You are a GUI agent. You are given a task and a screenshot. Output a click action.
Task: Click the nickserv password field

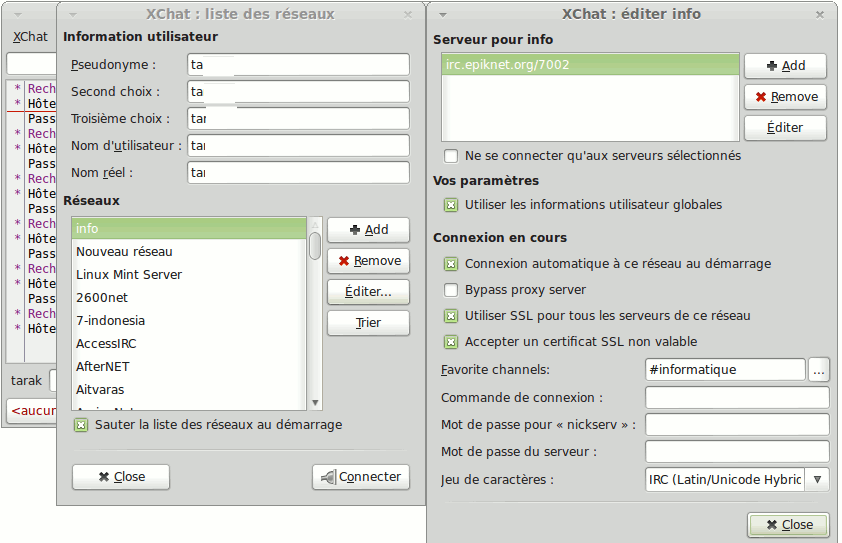[737, 425]
